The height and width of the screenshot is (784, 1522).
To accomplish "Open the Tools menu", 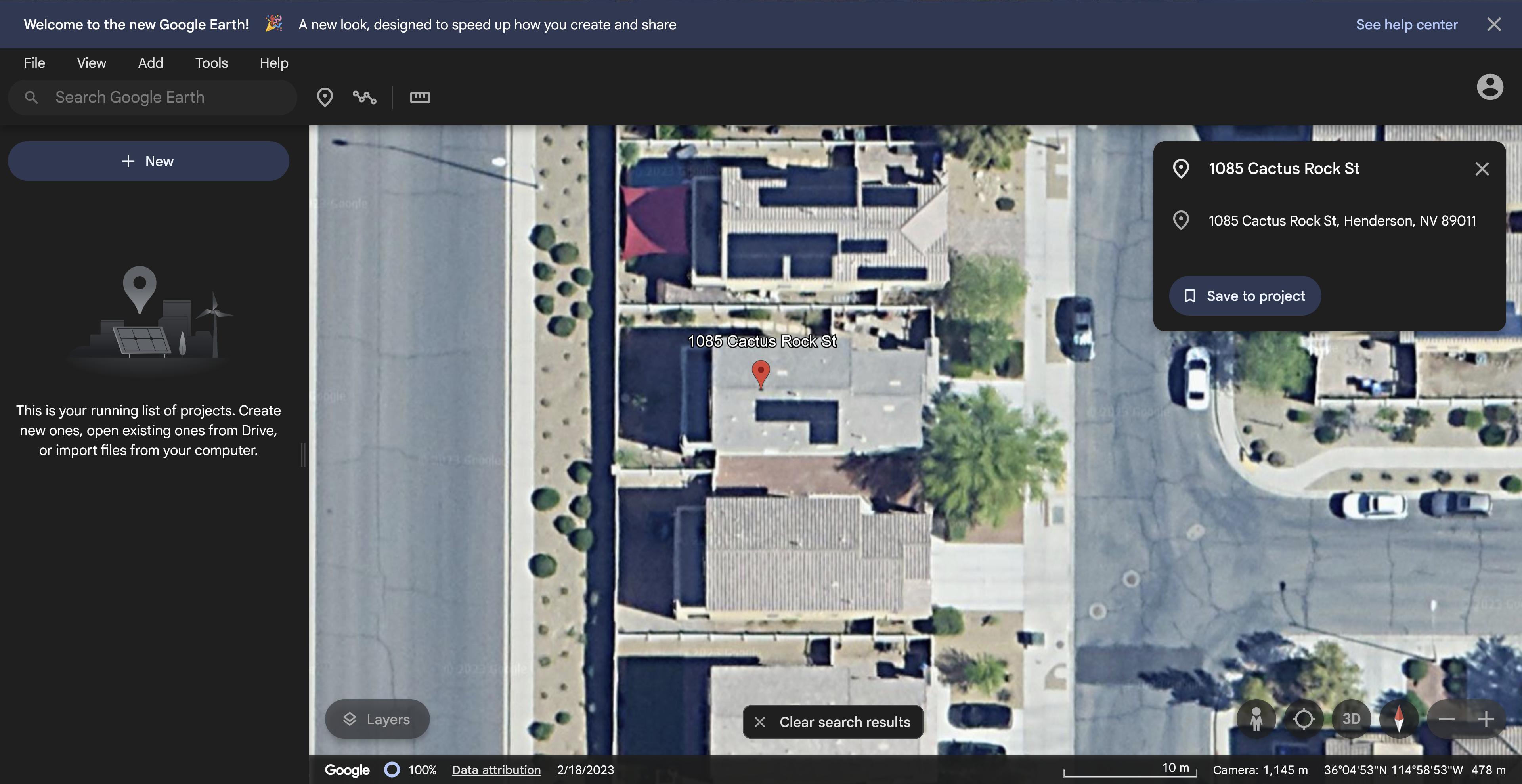I will click(x=212, y=63).
